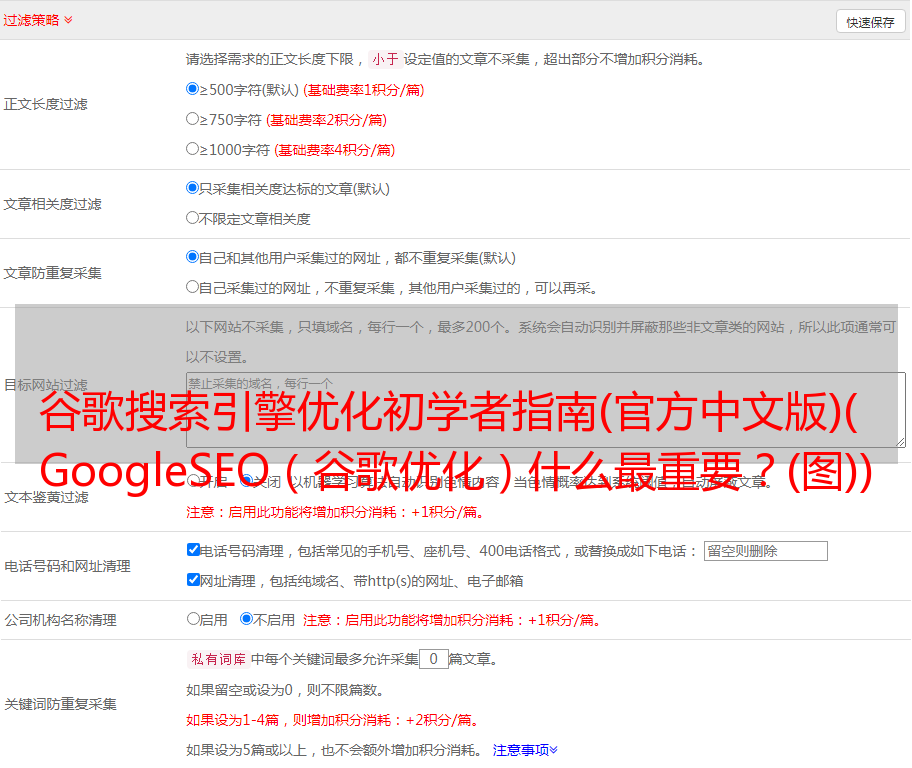
Task: Select 只采集相关度达标的文章(默认) radio
Action: (x=192, y=187)
